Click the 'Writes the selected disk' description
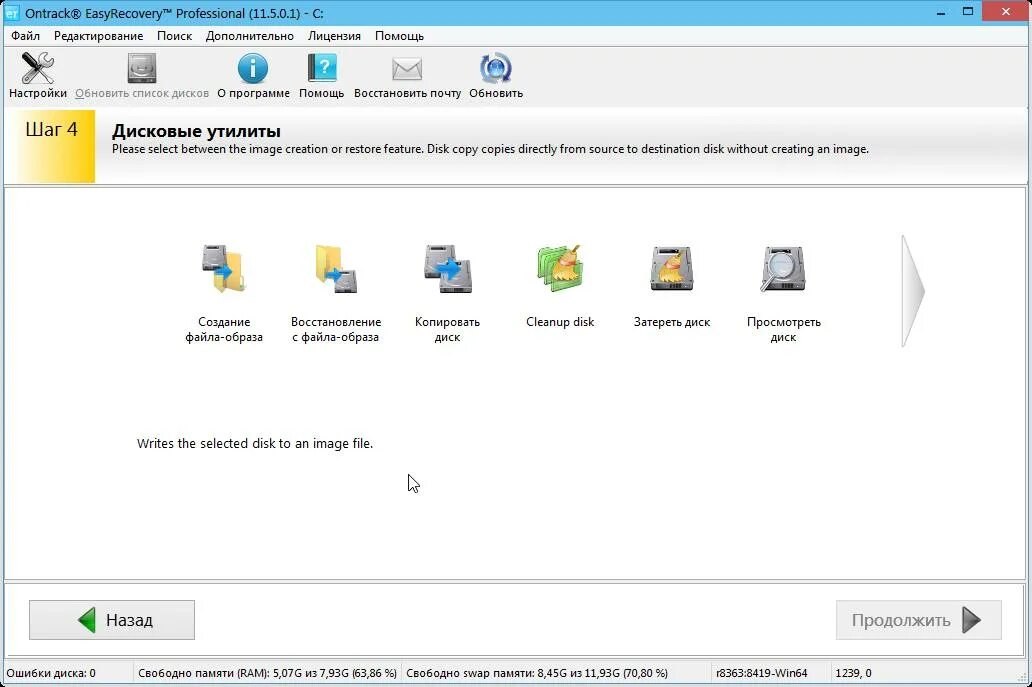1032x687 pixels. [255, 444]
